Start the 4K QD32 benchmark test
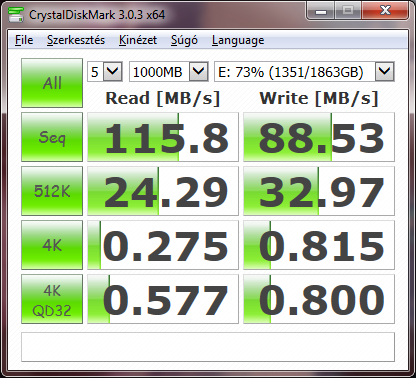Image resolution: width=416 pixels, height=378 pixels. point(52,299)
